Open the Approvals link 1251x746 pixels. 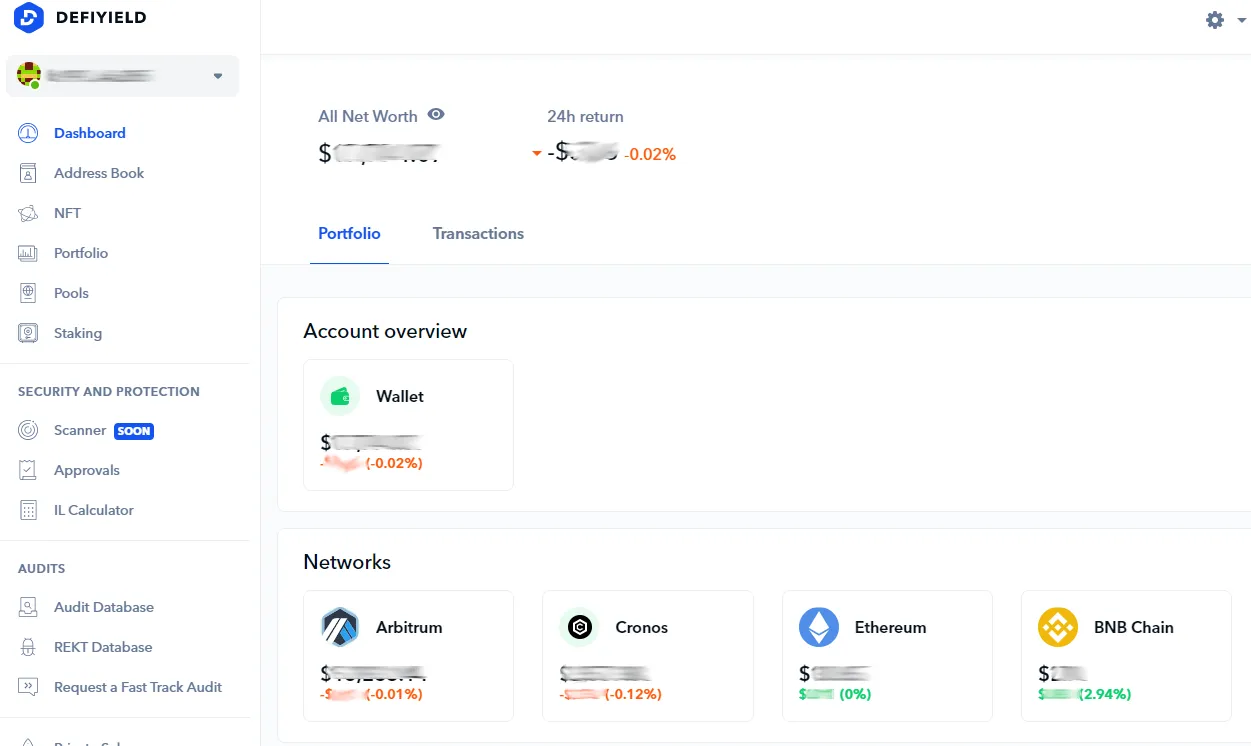87,470
